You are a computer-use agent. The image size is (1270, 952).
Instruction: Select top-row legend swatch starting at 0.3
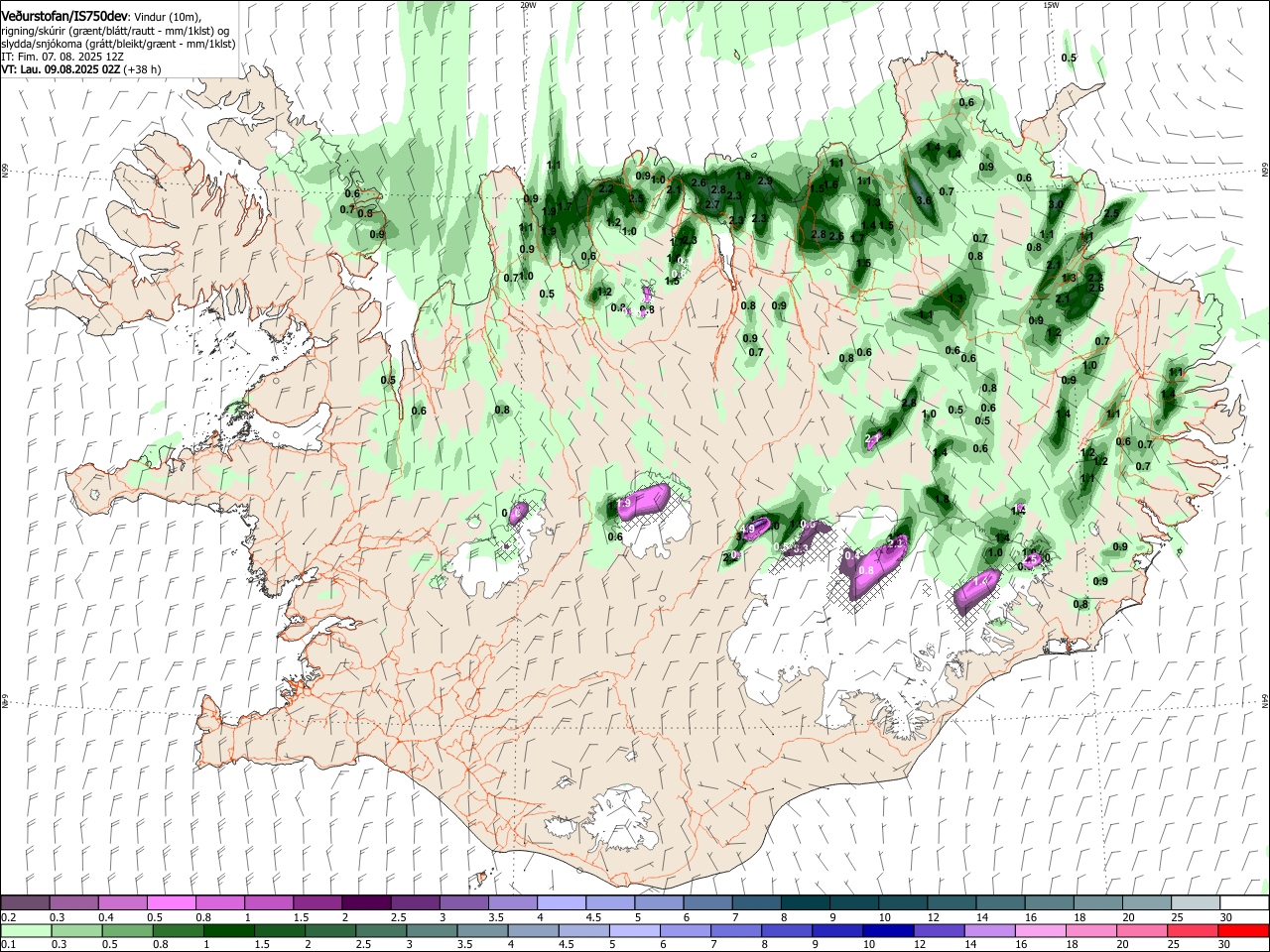[x=74, y=903]
